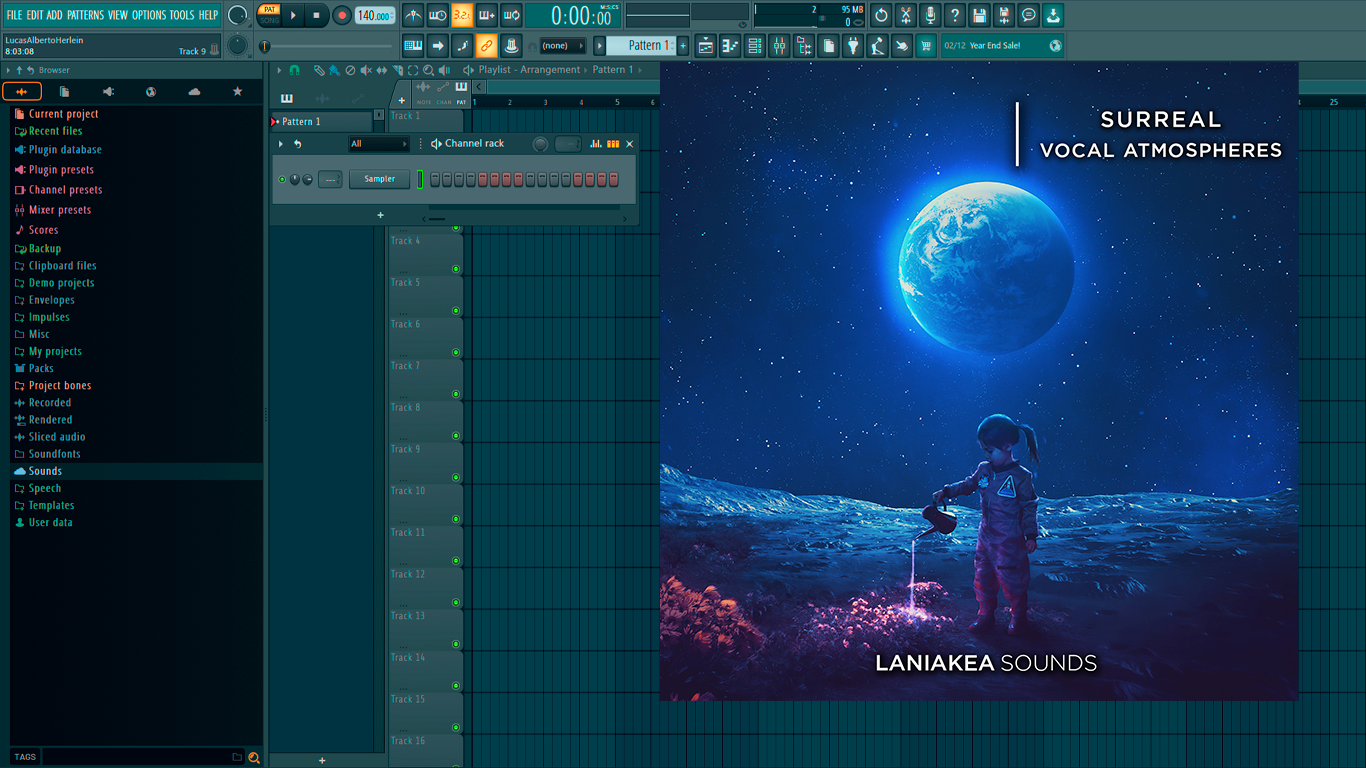1366x768 pixels.
Task: Open the FILE menu
Action: click(14, 15)
